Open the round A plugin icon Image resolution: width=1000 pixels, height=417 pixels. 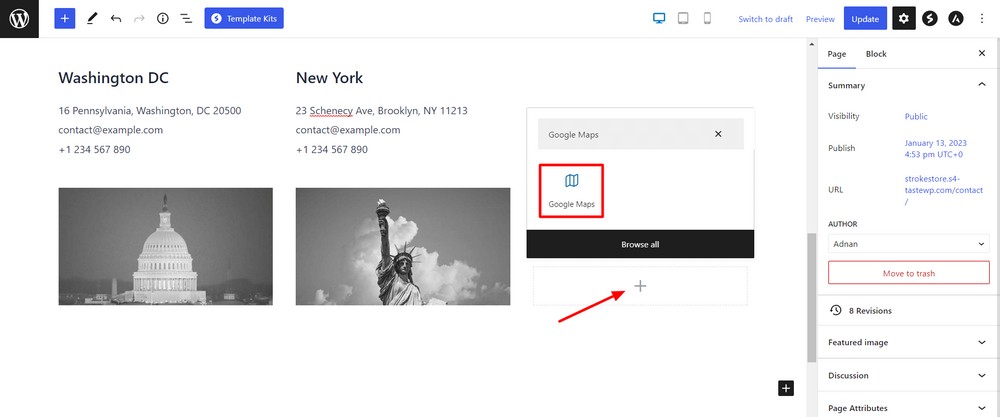[x=955, y=18]
